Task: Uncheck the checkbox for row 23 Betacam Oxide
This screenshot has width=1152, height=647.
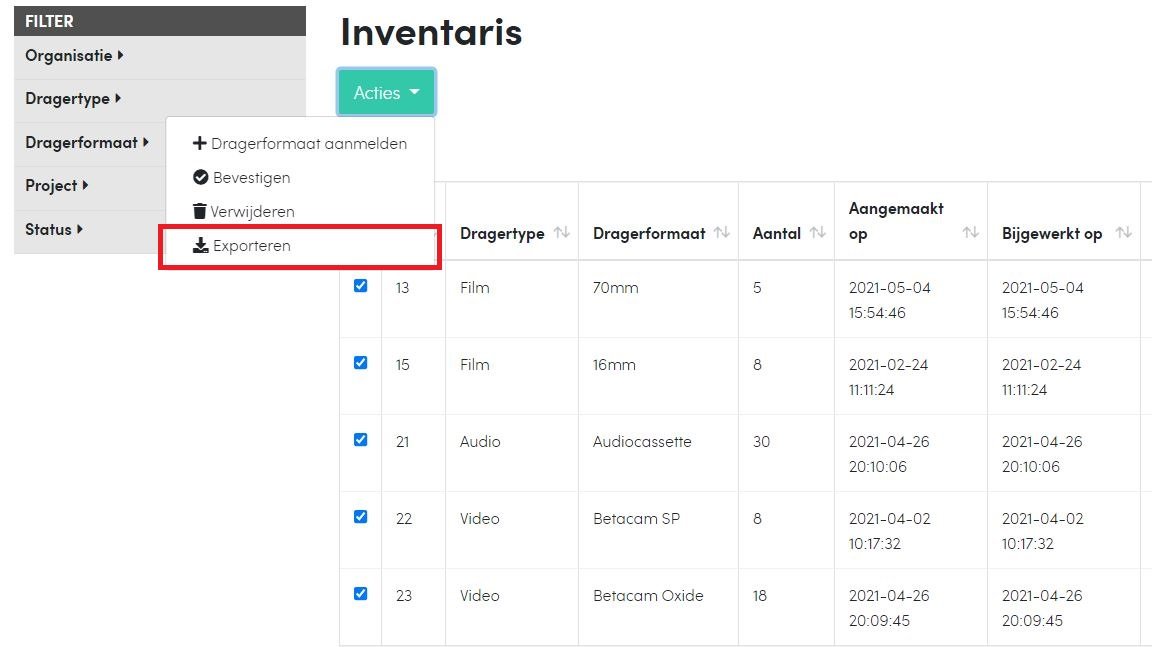Action: (360, 593)
